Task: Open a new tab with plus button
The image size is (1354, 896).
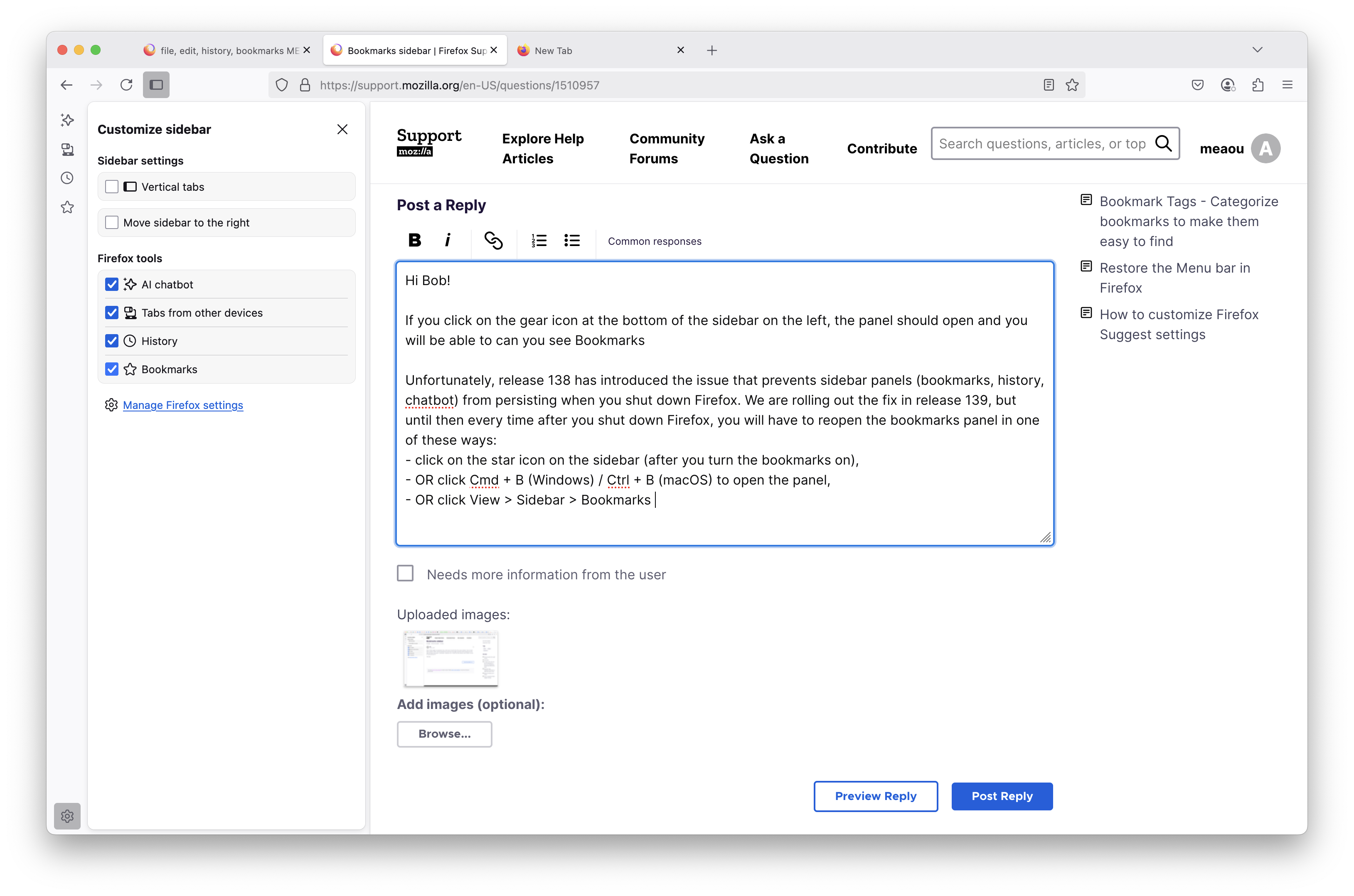Action: point(712,50)
